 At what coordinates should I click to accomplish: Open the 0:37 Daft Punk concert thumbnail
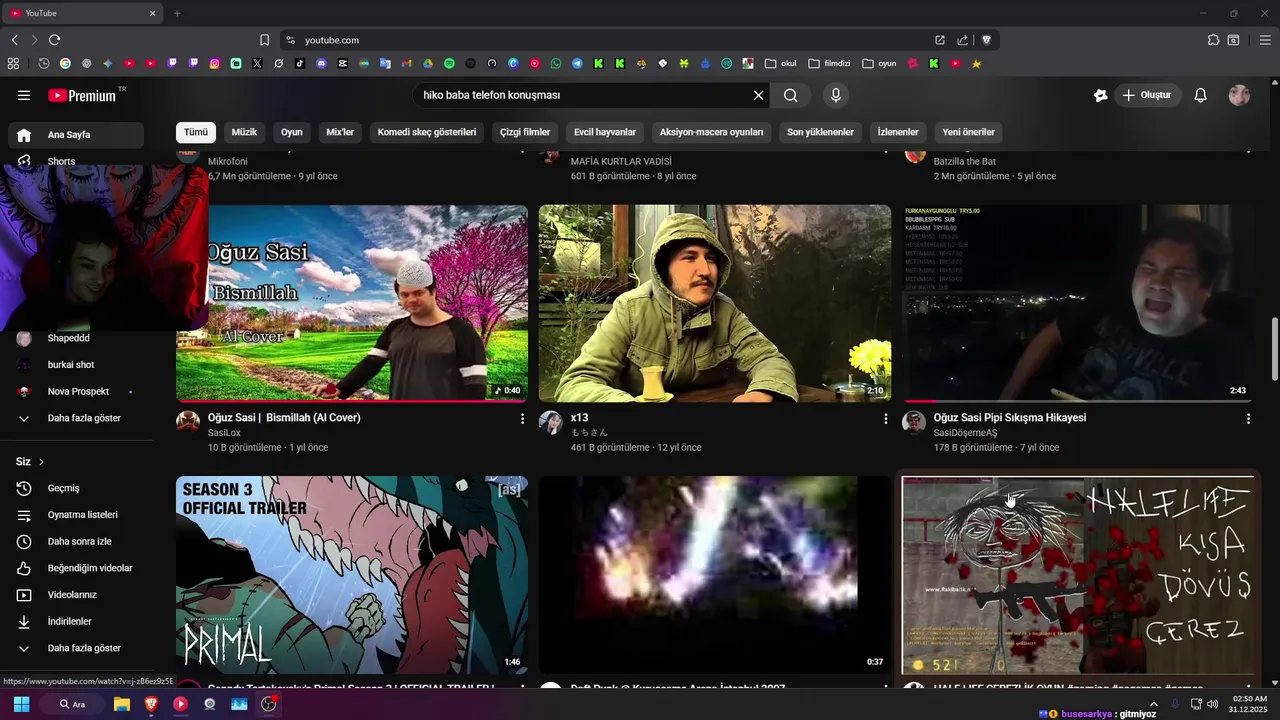pos(715,575)
